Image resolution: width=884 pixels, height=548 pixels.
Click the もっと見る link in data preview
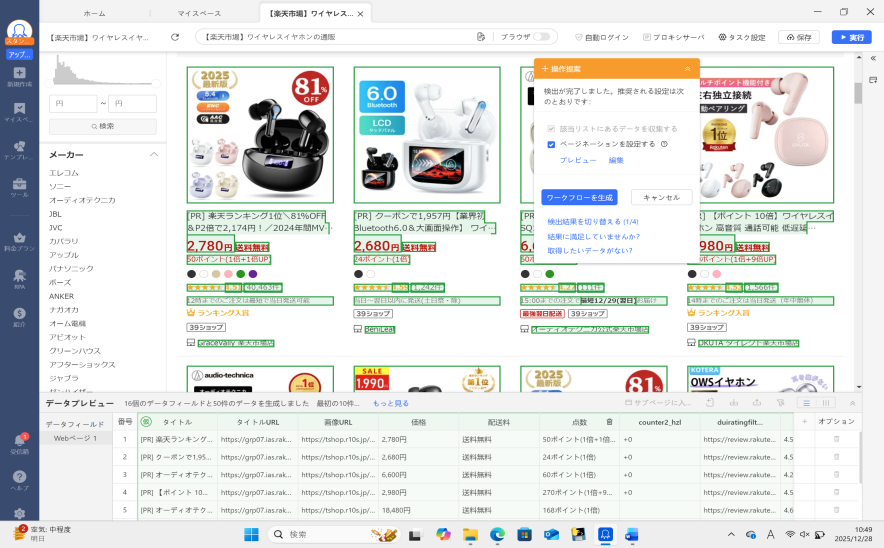pos(391,403)
